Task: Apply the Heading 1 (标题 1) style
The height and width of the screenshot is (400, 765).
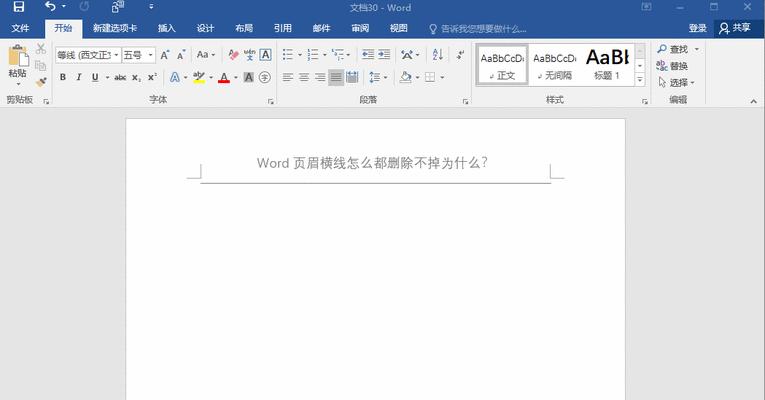Action: [x=607, y=65]
